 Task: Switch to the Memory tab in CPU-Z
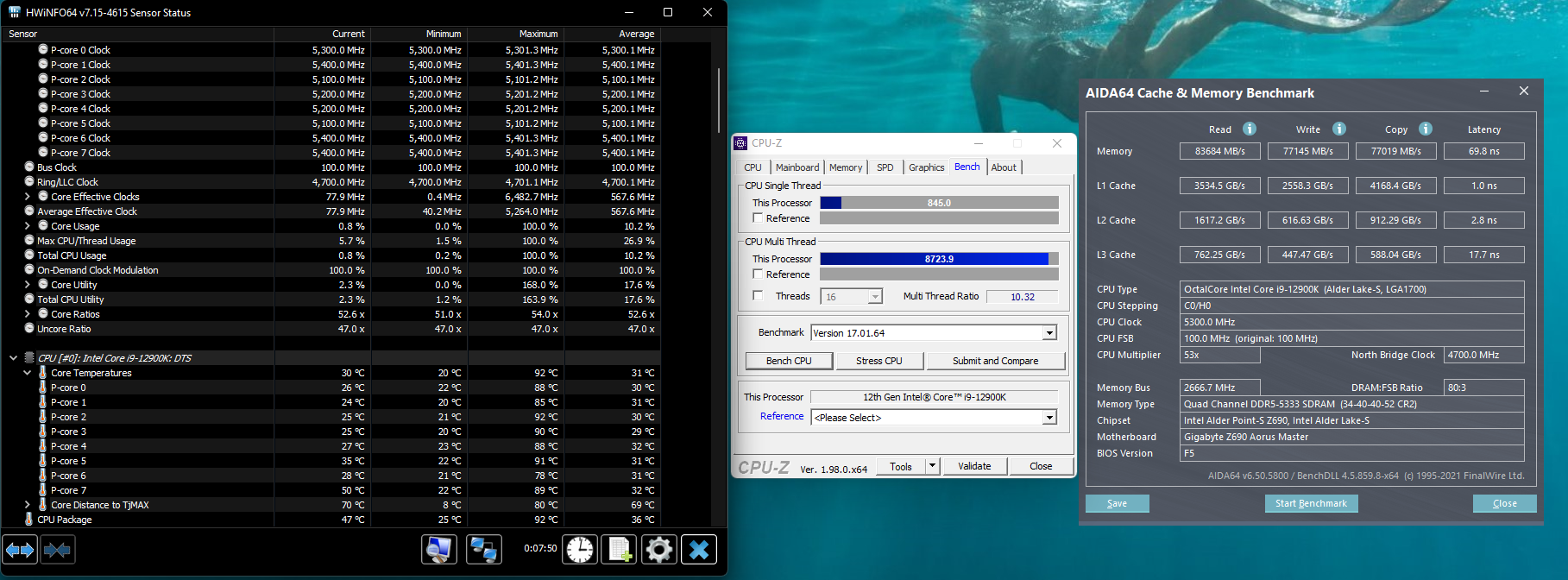[x=846, y=167]
